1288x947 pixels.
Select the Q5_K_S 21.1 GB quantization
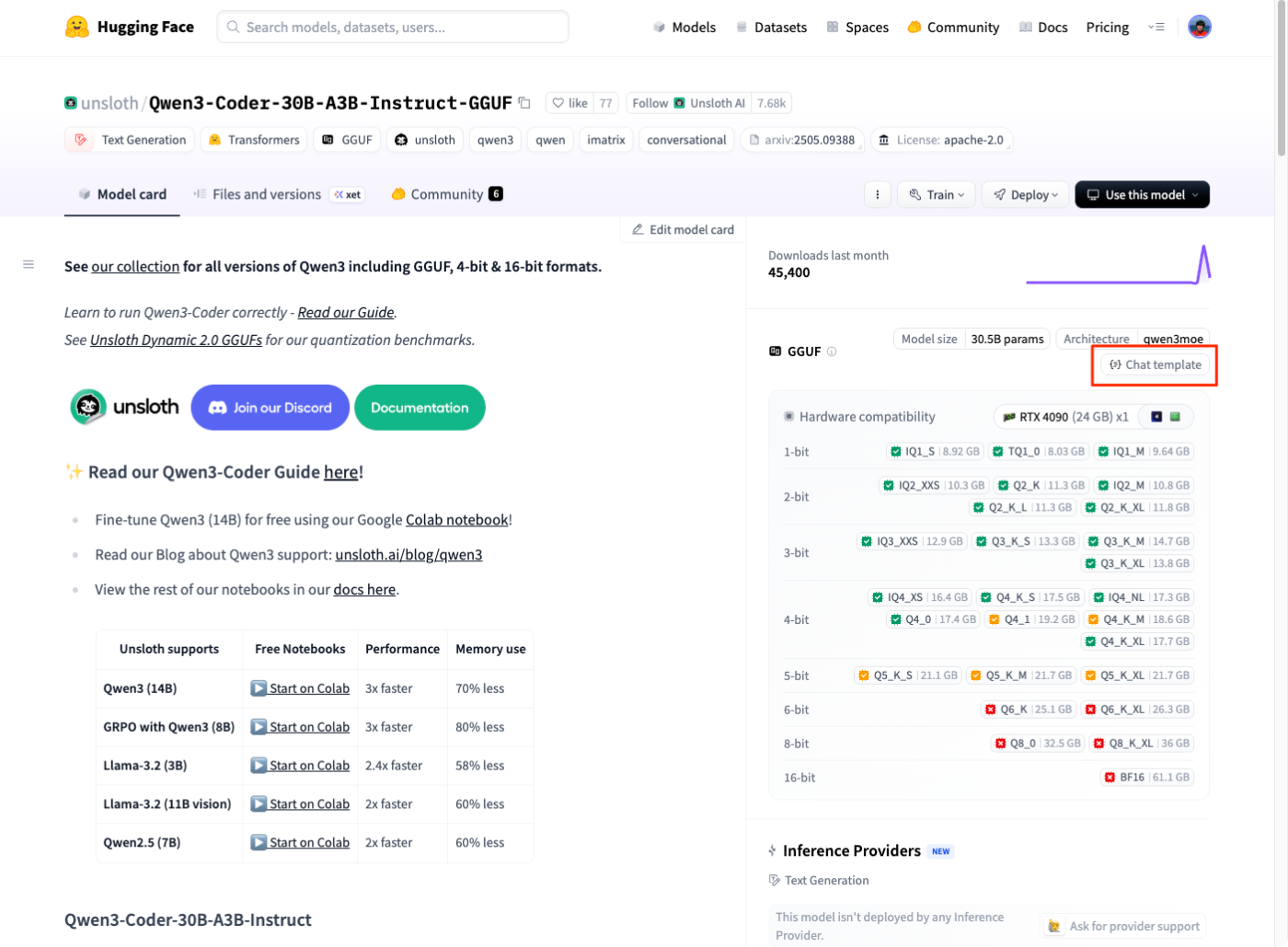(908, 676)
